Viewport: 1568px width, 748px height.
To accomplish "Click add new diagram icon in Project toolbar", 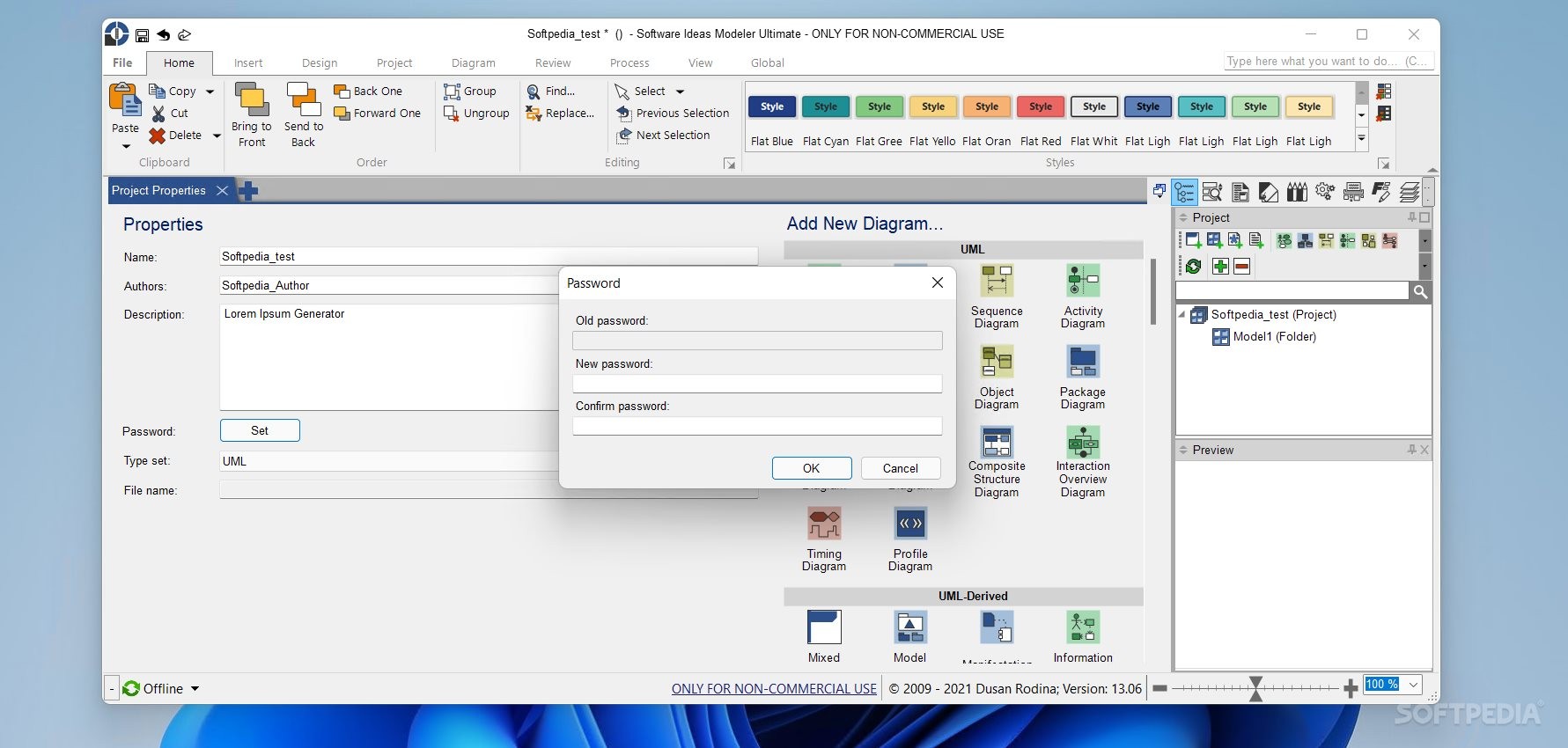I will click(1194, 240).
